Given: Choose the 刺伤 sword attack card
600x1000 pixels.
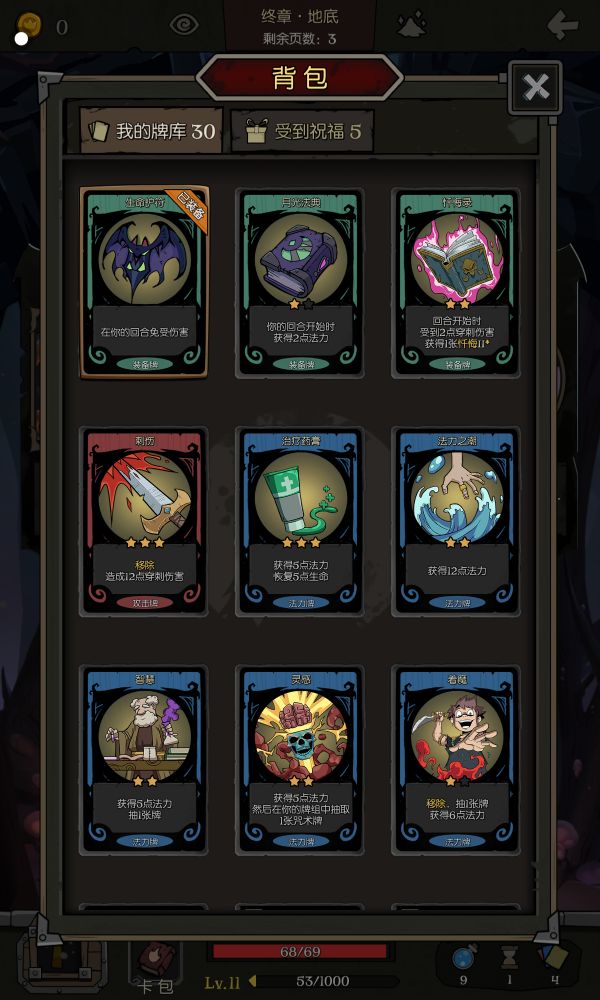Looking at the screenshot, I should [145, 521].
